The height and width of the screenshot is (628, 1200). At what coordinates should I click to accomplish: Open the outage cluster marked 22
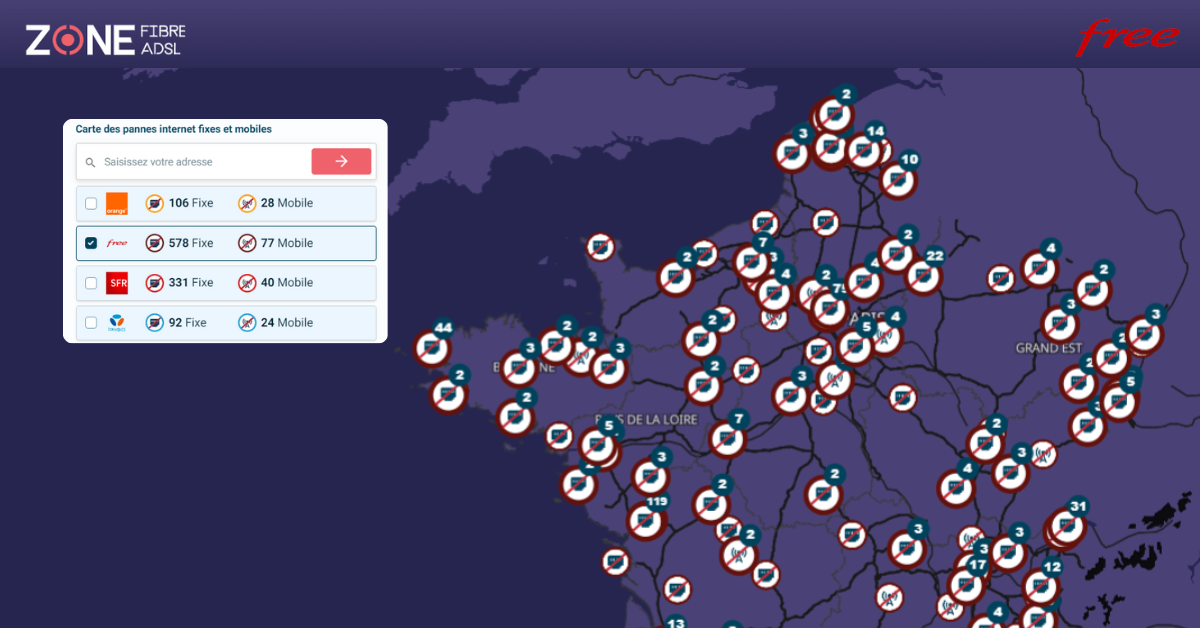tap(923, 275)
